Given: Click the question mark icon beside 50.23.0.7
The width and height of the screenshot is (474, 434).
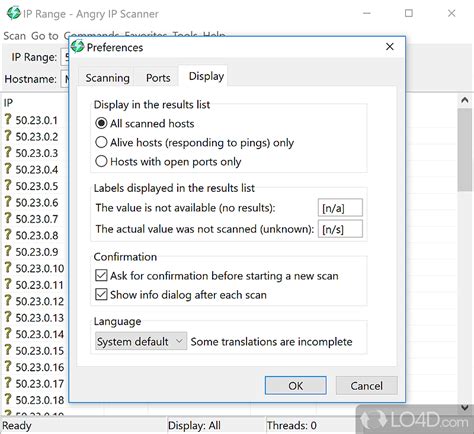Looking at the screenshot, I should (x=8, y=218).
